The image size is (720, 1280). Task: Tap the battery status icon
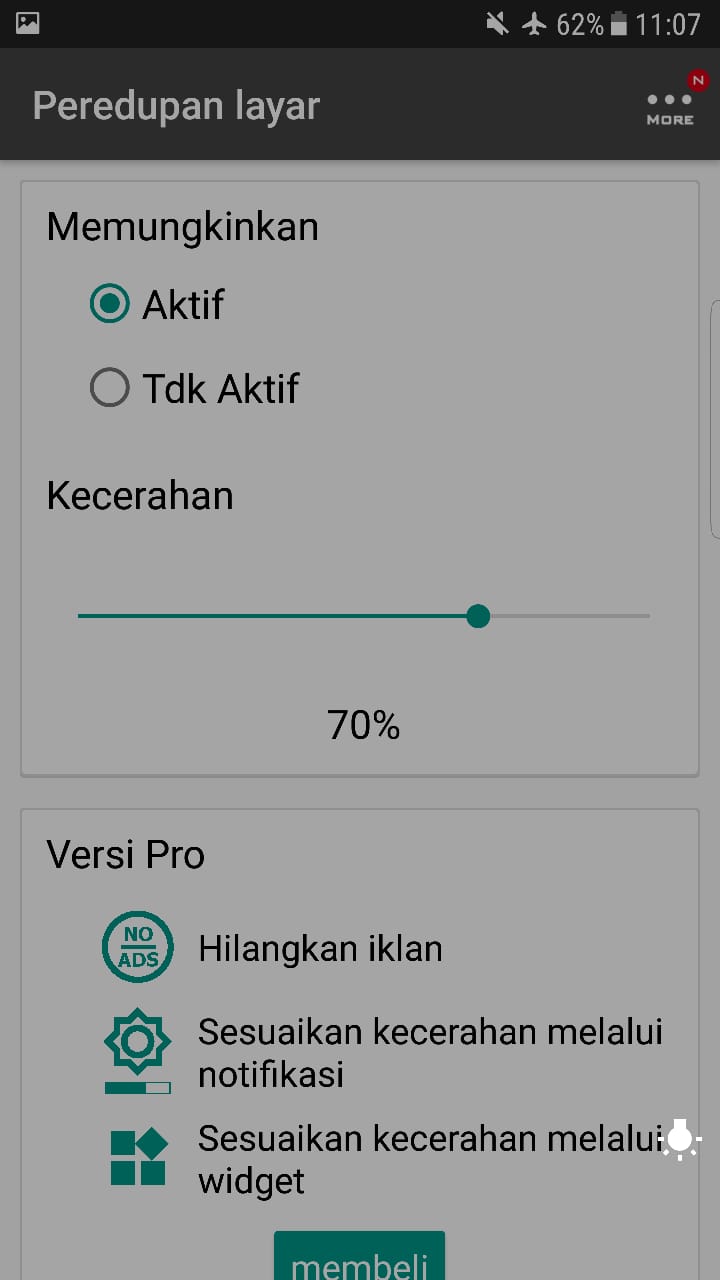click(x=619, y=23)
